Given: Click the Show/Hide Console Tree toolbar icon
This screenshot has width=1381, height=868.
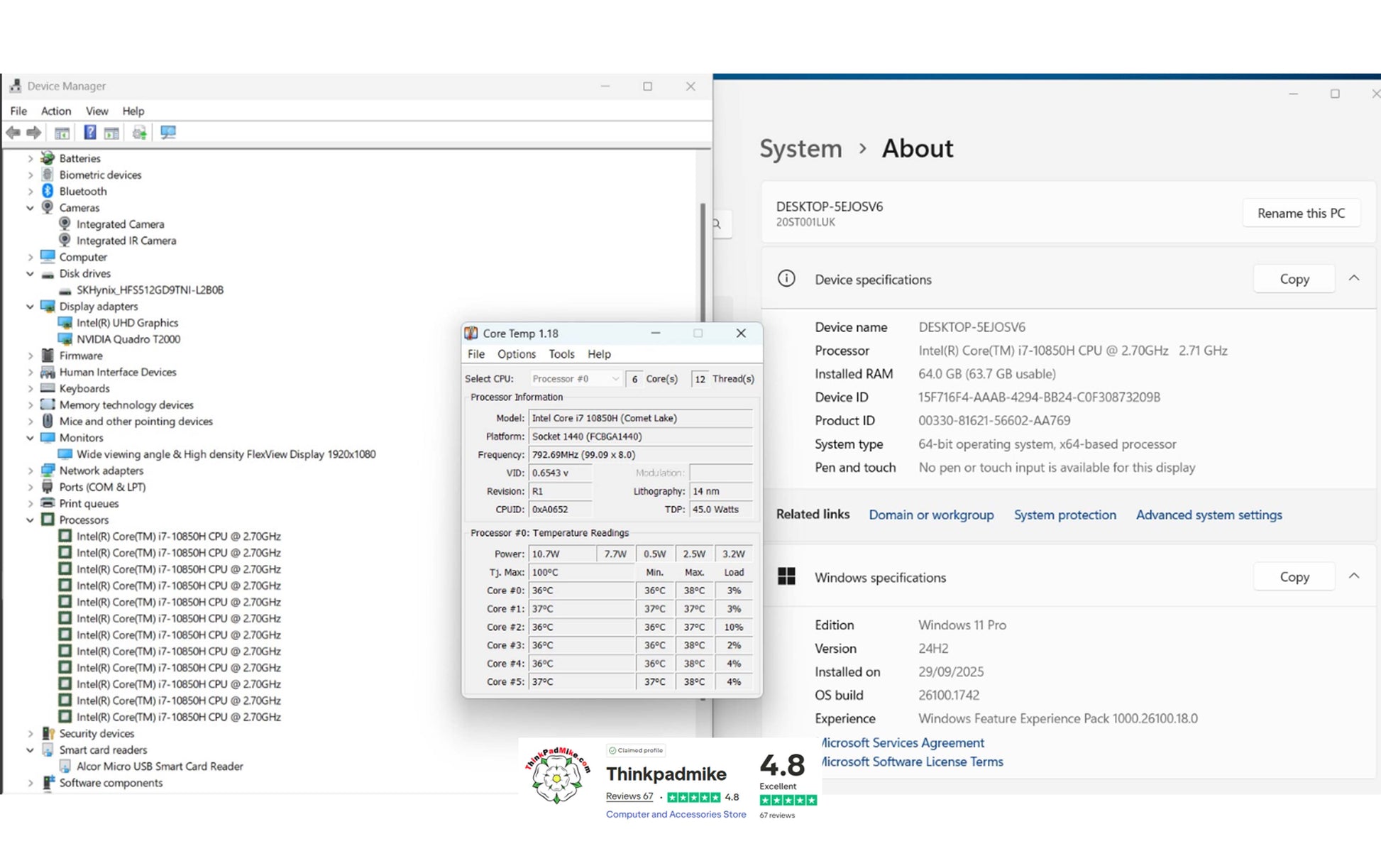Looking at the screenshot, I should click(x=62, y=133).
